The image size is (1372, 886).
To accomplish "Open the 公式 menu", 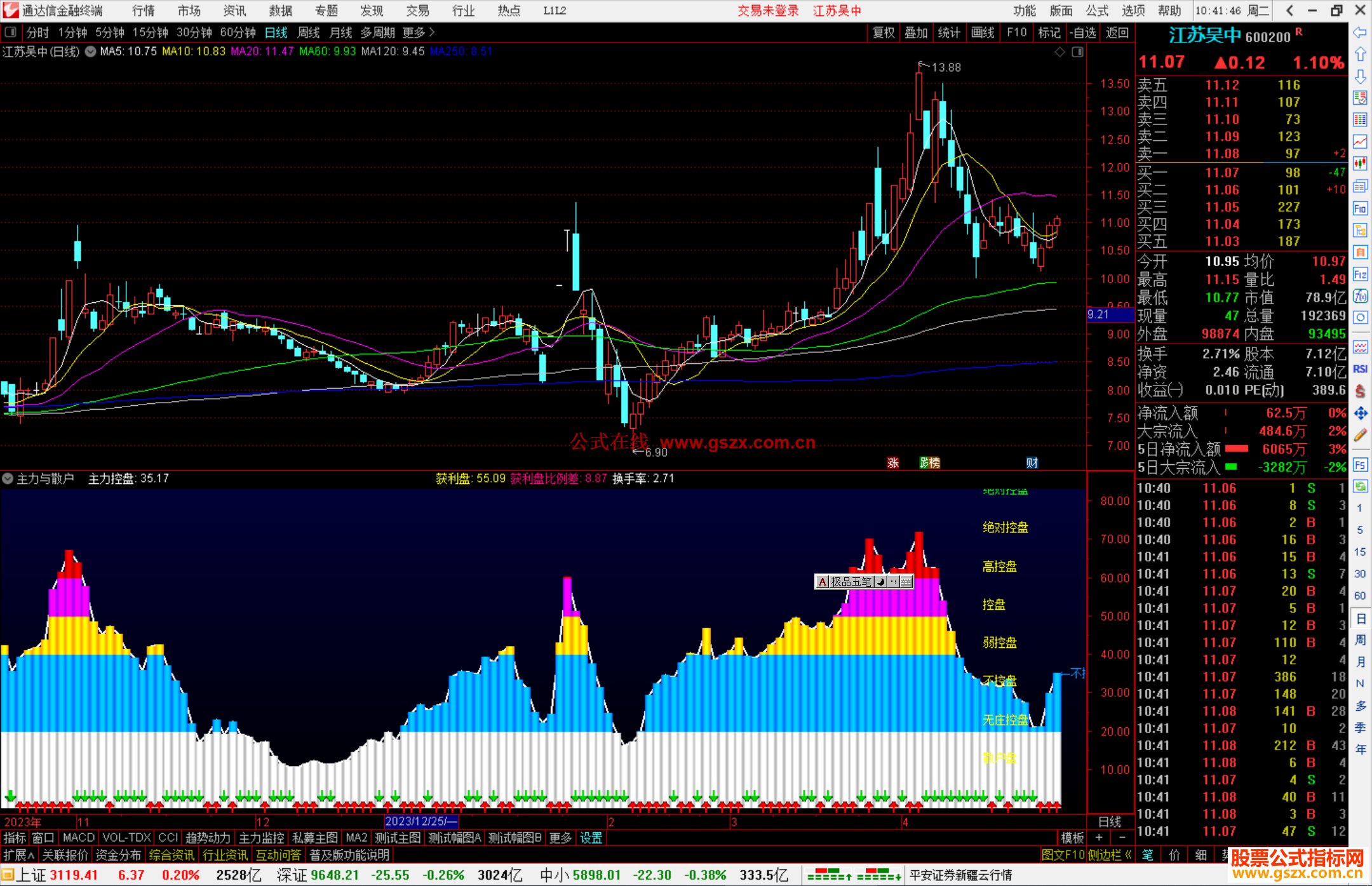I will (x=1097, y=11).
